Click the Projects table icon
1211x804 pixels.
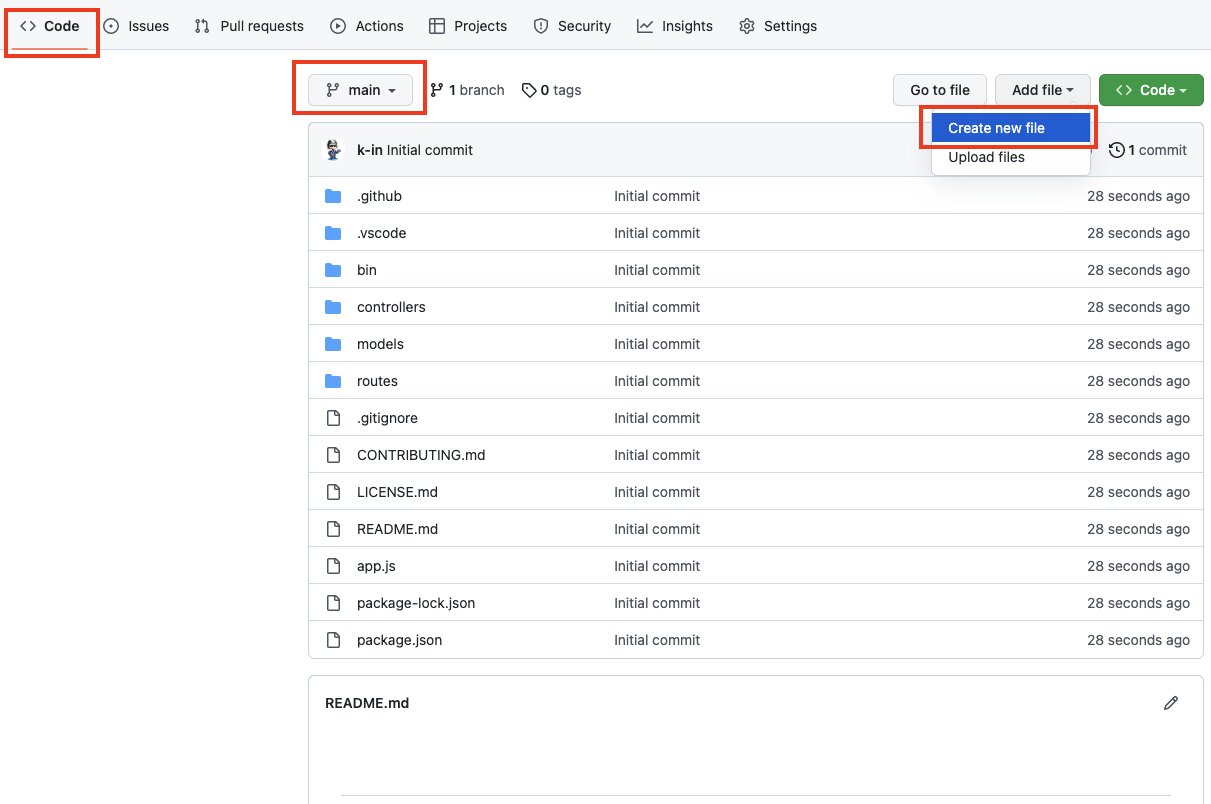click(437, 26)
